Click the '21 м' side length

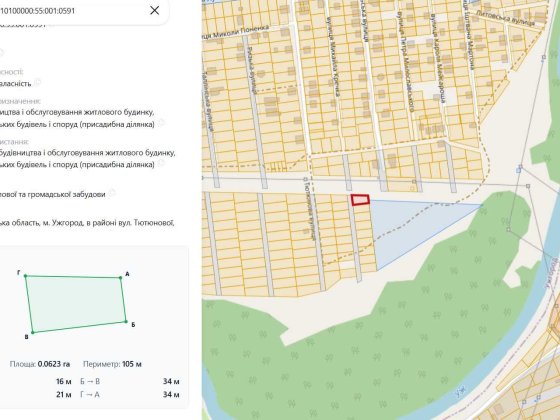click(x=64, y=395)
